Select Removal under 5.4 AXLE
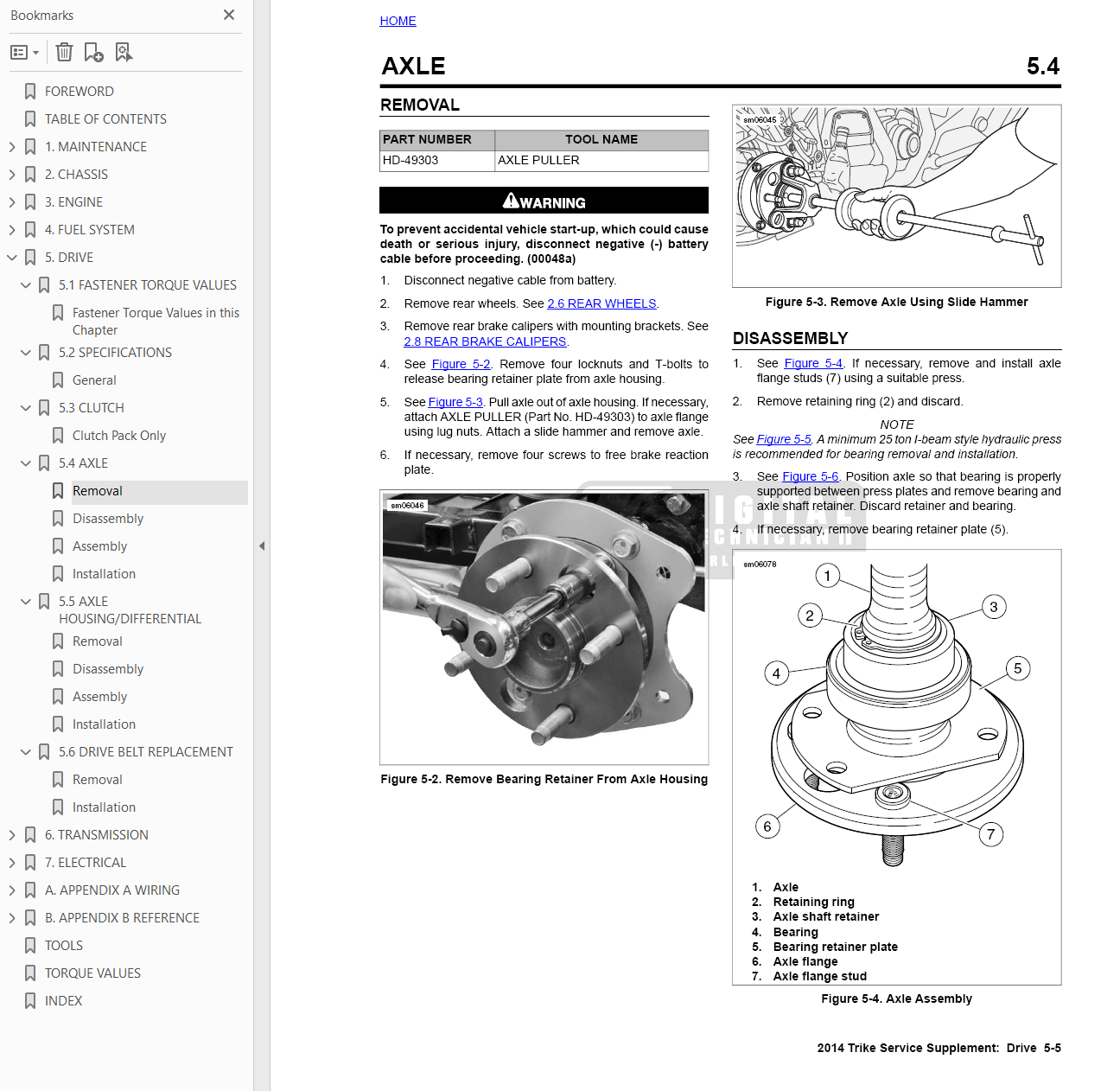Viewport: 1120px width, 1091px height. [98, 491]
